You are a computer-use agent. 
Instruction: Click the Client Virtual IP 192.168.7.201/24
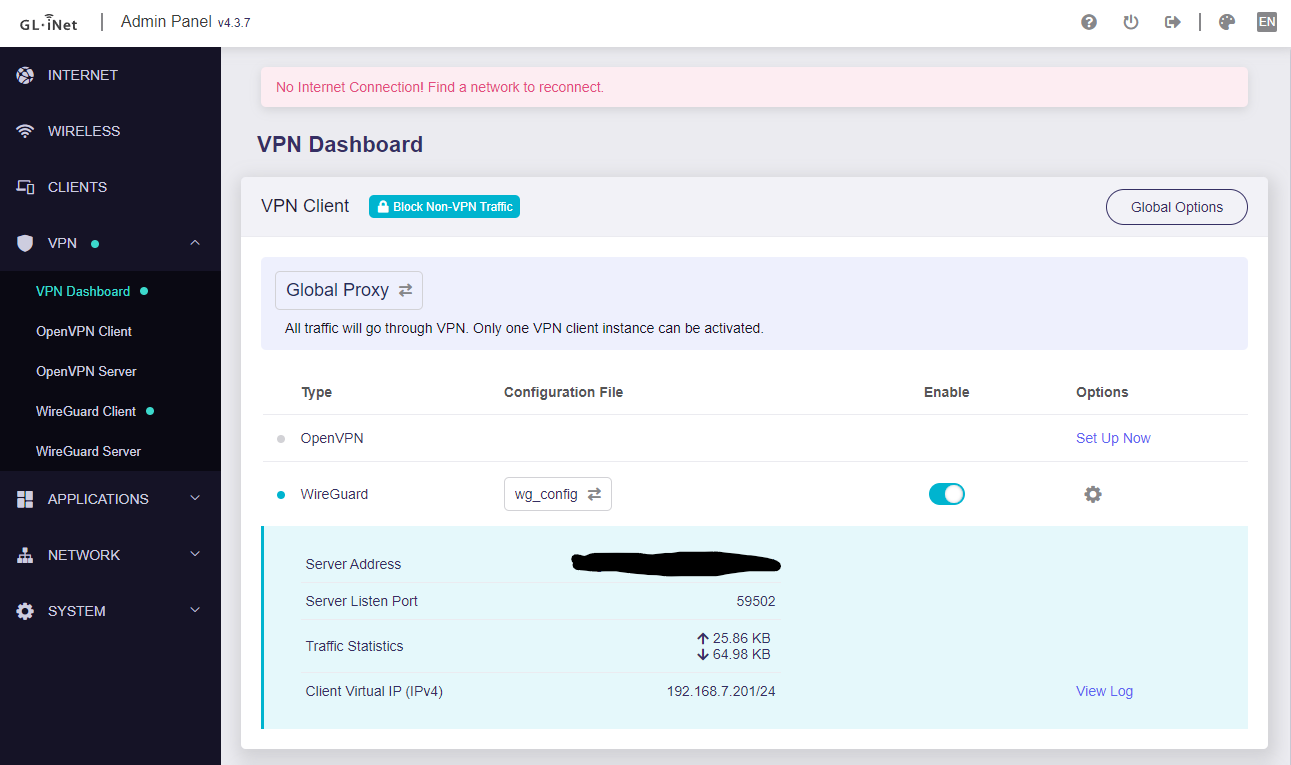tap(721, 691)
